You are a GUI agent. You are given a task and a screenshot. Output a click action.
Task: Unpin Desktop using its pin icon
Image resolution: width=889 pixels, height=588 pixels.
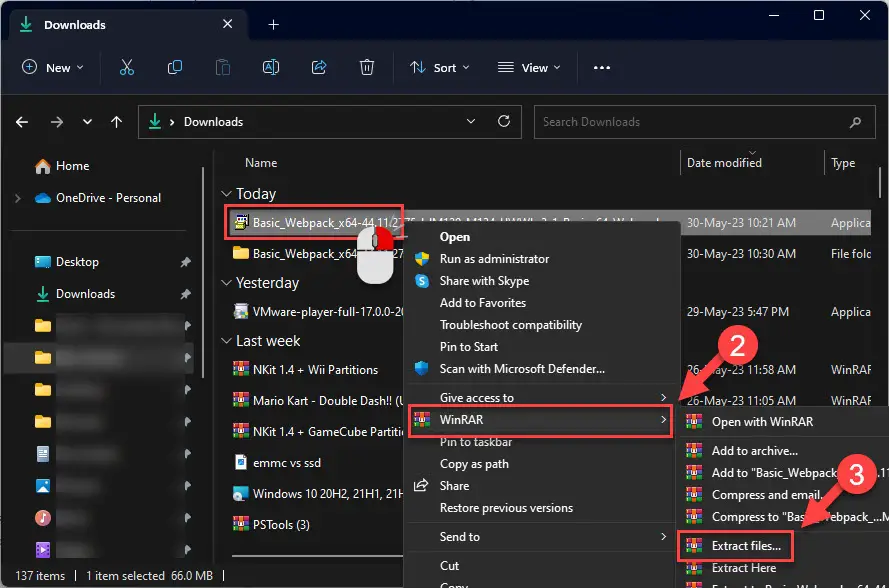[185, 262]
